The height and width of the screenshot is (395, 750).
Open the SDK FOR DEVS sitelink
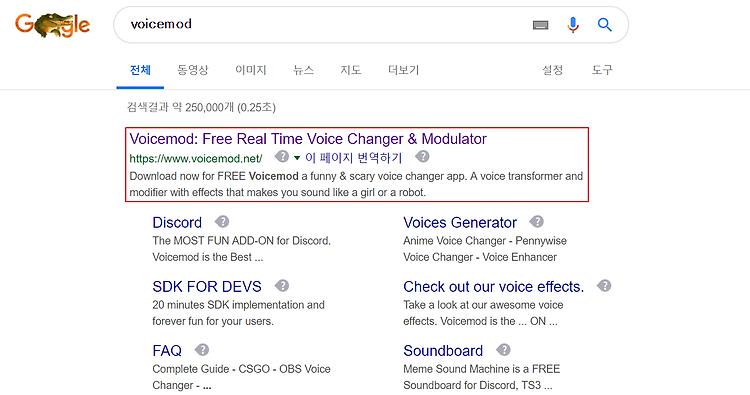[207, 286]
